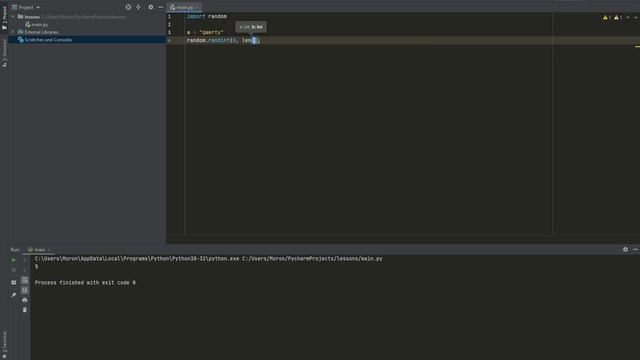The height and width of the screenshot is (360, 640).
Task: Click the Up the stack trace arrow
Action: coord(24,260)
